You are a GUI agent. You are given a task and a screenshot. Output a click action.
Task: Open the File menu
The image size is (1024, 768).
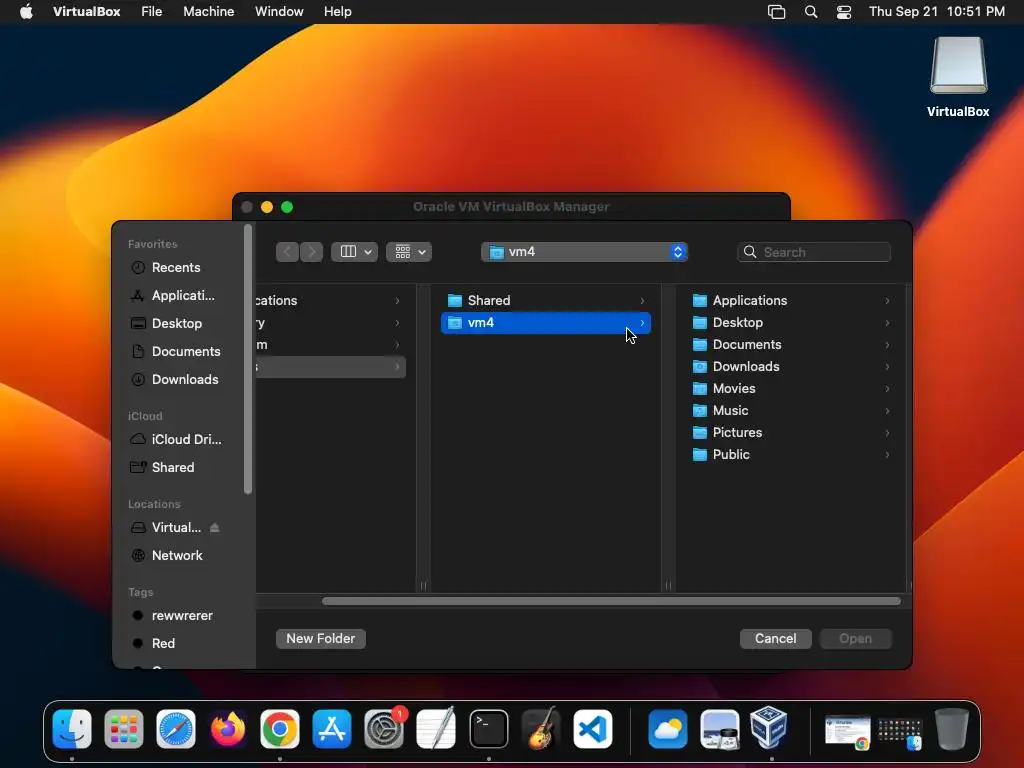pyautogui.click(x=152, y=12)
